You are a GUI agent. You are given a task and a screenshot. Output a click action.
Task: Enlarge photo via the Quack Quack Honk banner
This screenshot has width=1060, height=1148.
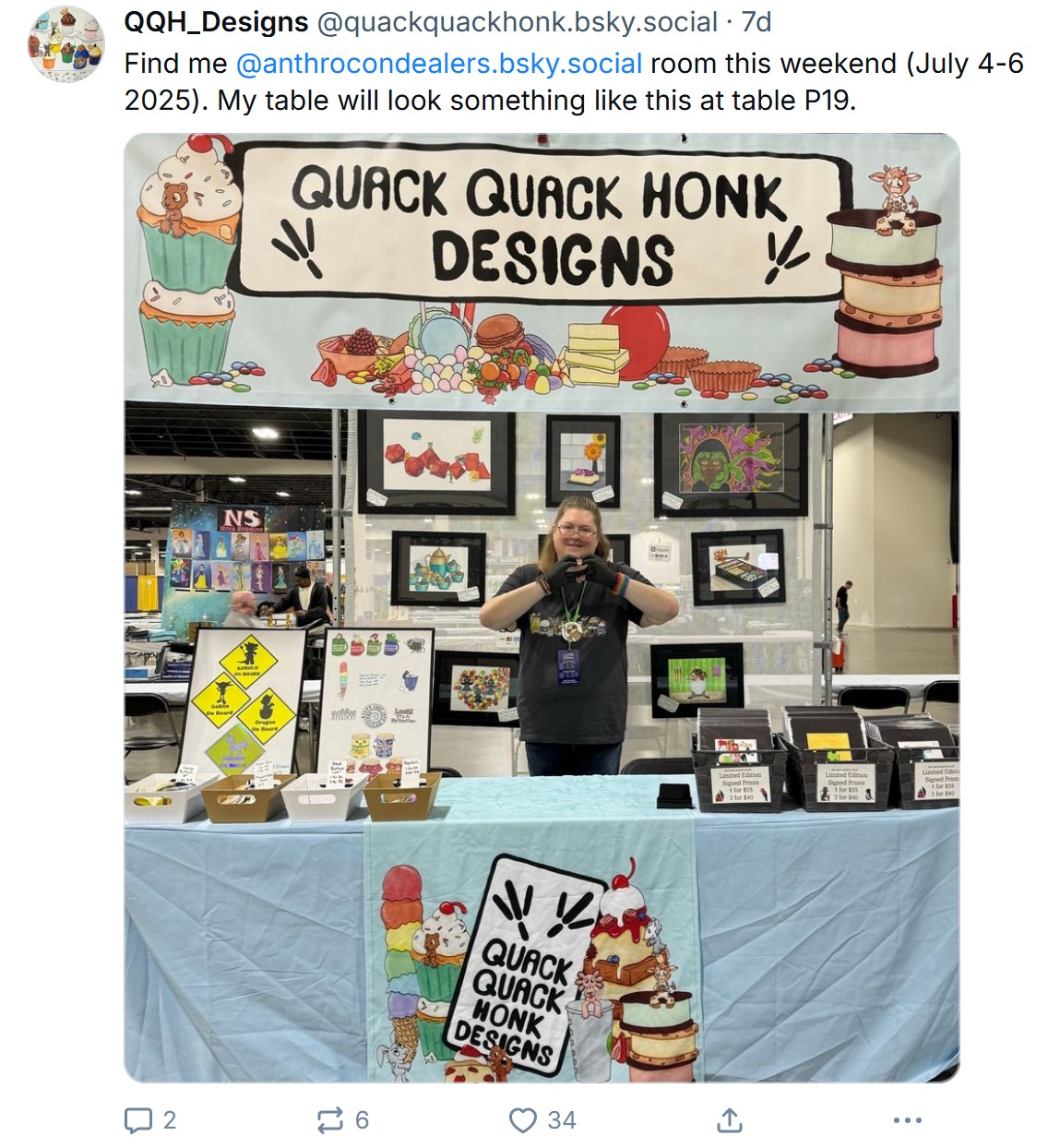click(x=542, y=269)
